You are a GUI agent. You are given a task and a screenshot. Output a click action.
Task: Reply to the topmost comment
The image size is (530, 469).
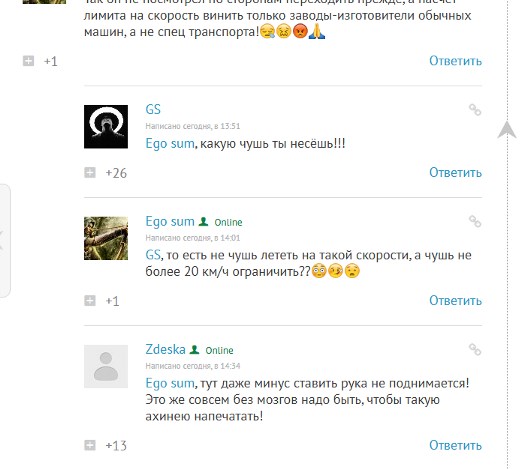(455, 61)
